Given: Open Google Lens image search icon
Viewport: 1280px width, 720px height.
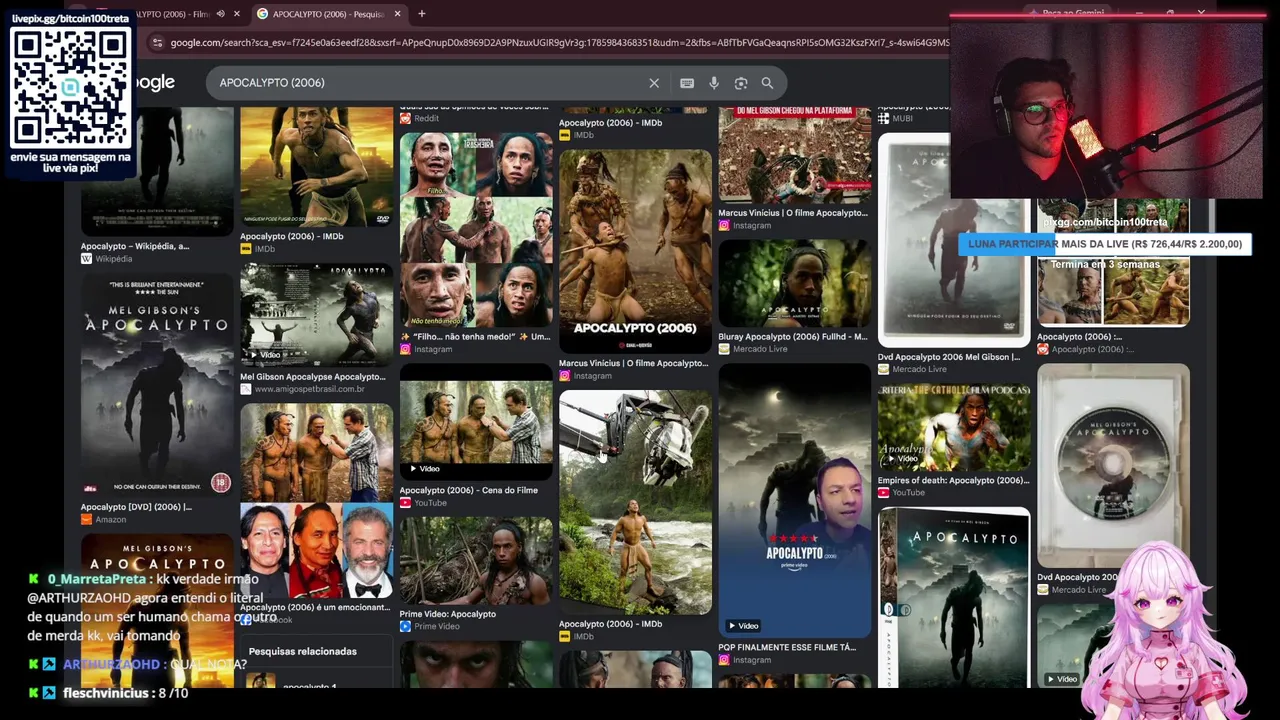Looking at the screenshot, I should coord(741,83).
